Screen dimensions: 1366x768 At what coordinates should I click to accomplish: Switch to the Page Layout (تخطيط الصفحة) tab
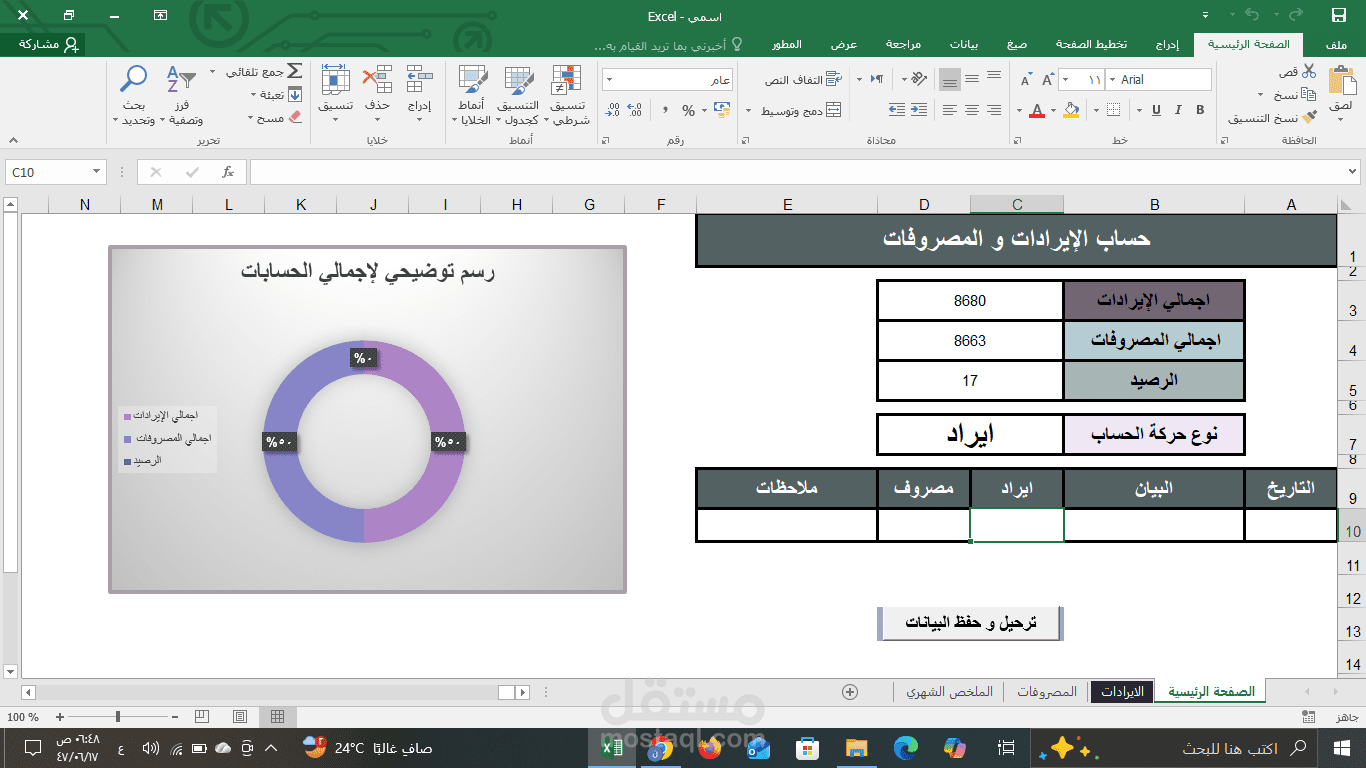(x=1092, y=45)
